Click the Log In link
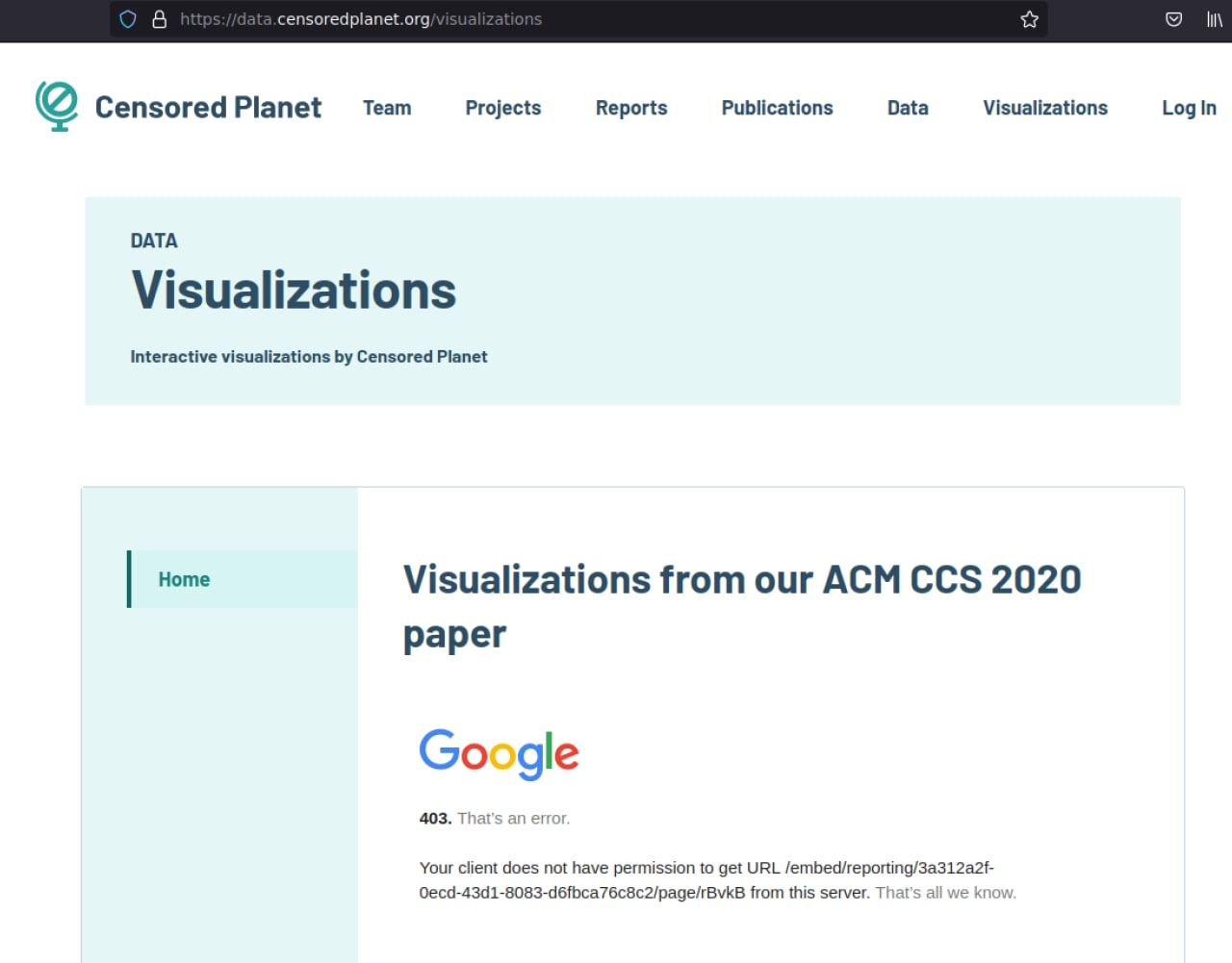 (x=1189, y=108)
